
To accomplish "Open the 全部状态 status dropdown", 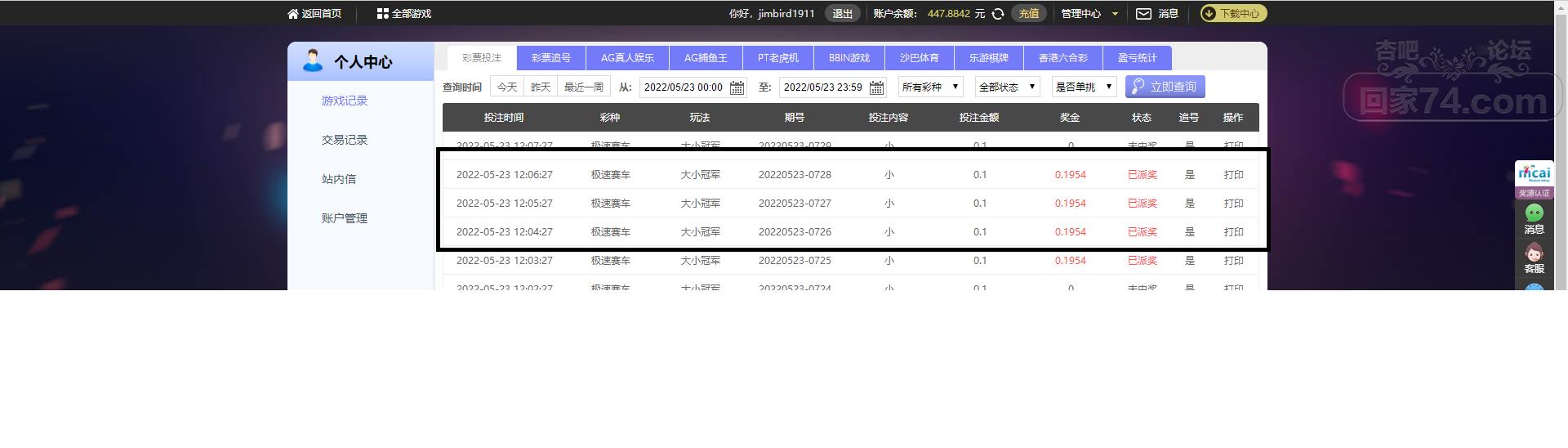I will coord(1007,87).
